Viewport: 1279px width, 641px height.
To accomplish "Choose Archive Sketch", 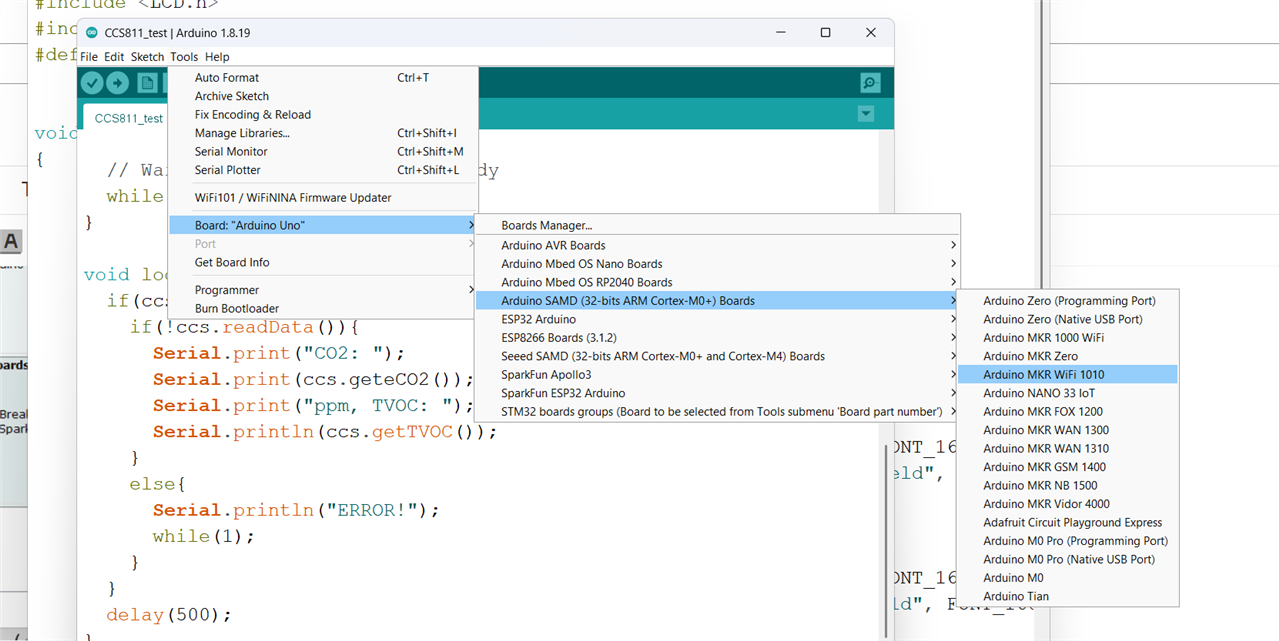I will 323,96.
